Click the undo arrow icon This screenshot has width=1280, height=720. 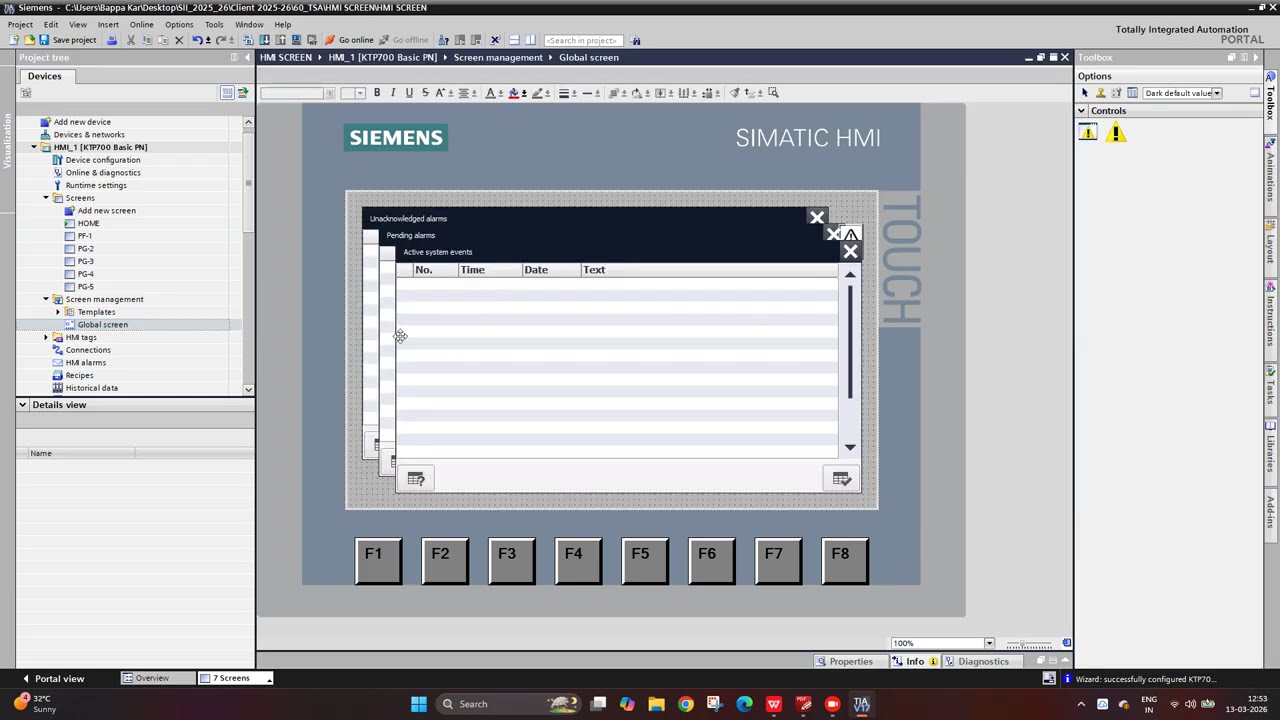tap(197, 40)
